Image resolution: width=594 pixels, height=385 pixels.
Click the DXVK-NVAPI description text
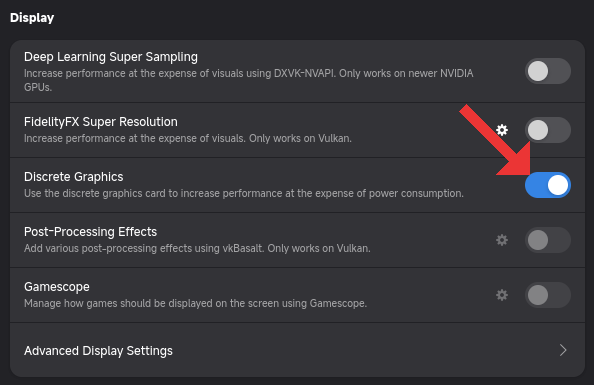249,80
